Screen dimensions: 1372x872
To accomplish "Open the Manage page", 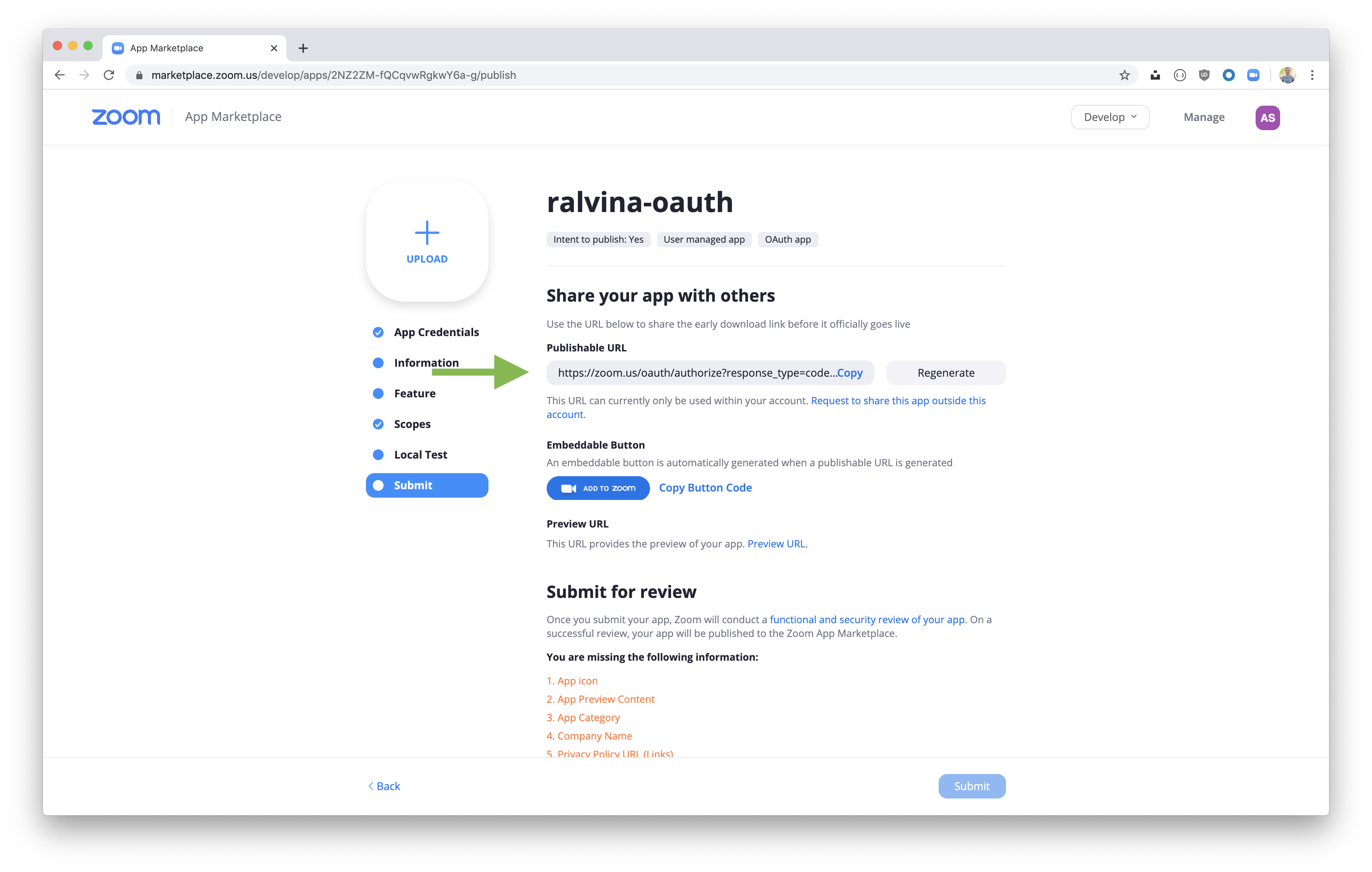I will click(x=1204, y=118).
